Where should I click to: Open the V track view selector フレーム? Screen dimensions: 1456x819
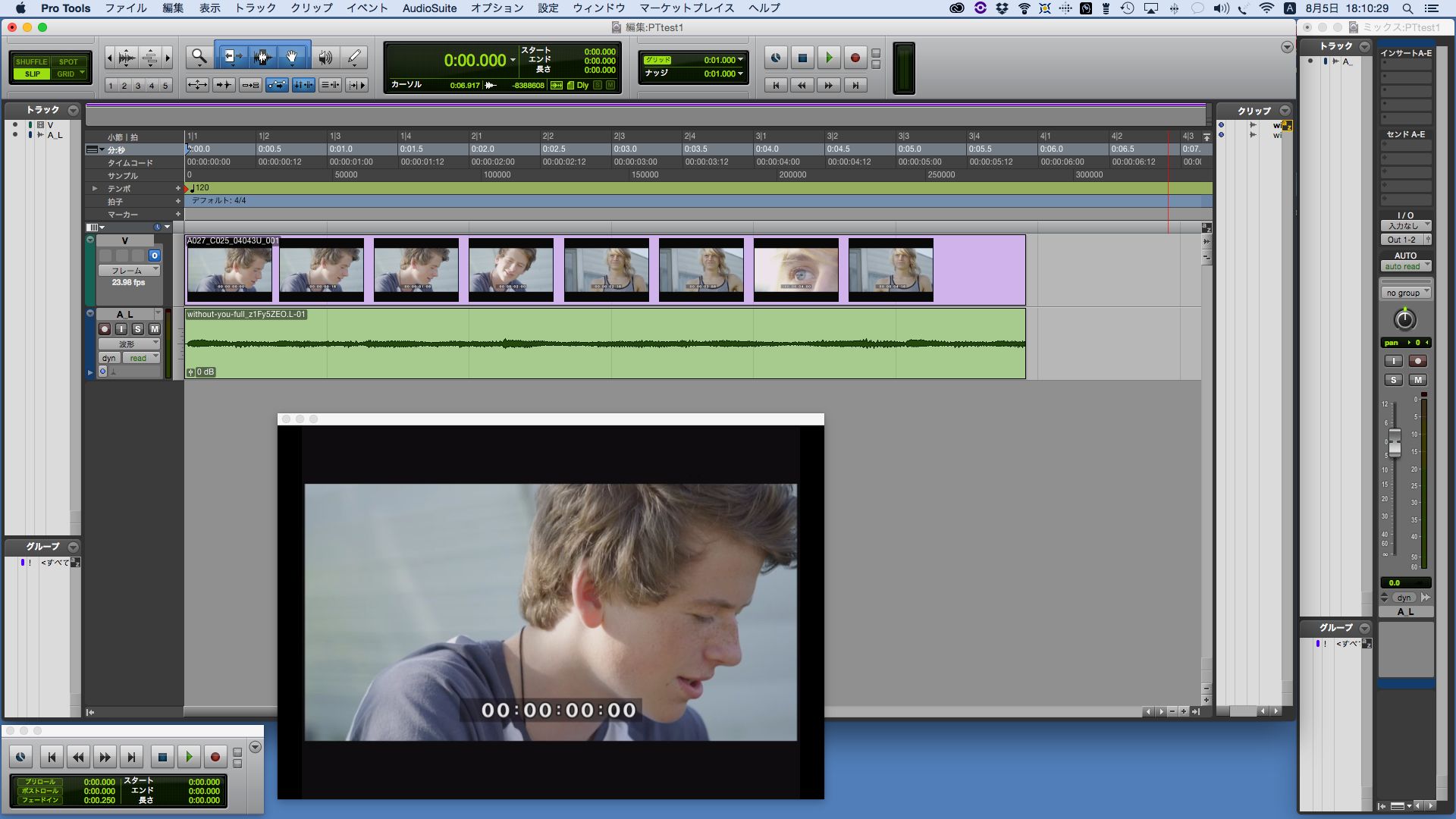click(x=129, y=271)
